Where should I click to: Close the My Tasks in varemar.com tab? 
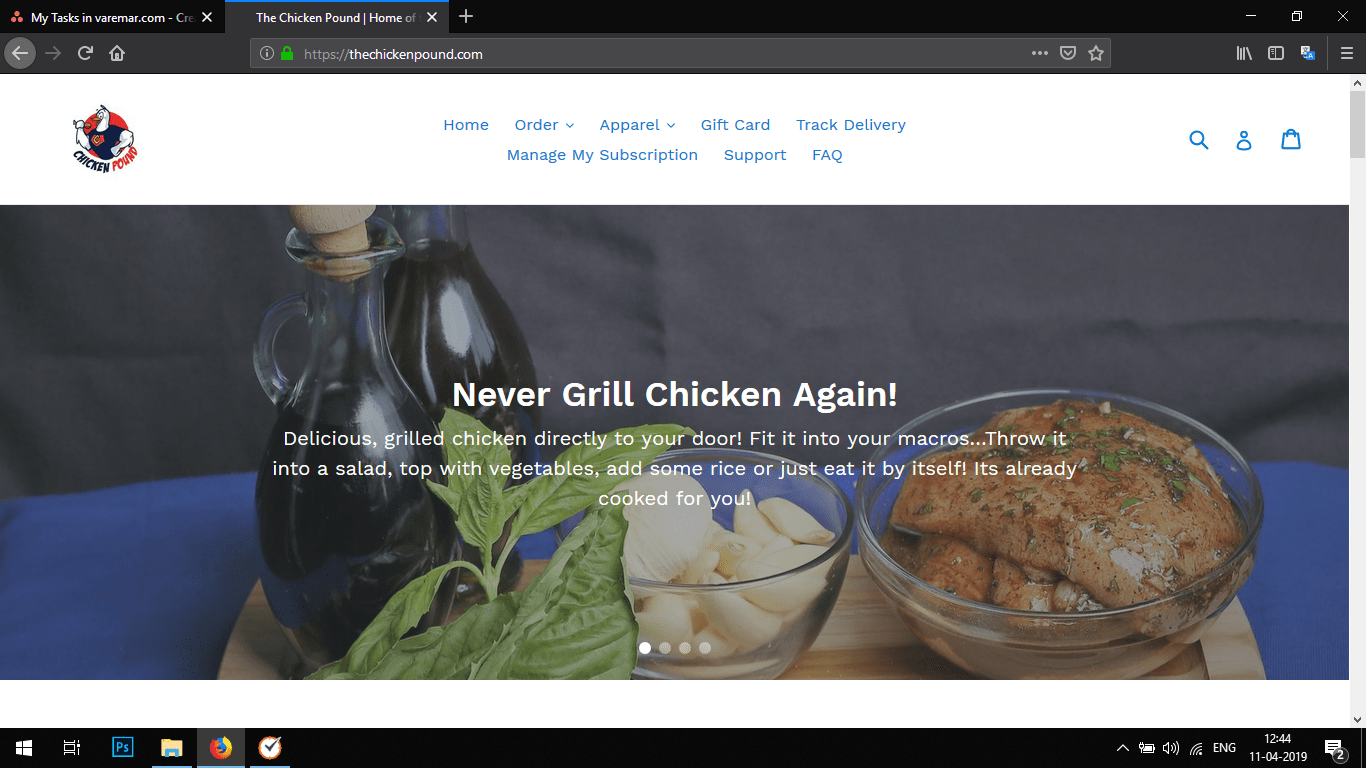[207, 17]
